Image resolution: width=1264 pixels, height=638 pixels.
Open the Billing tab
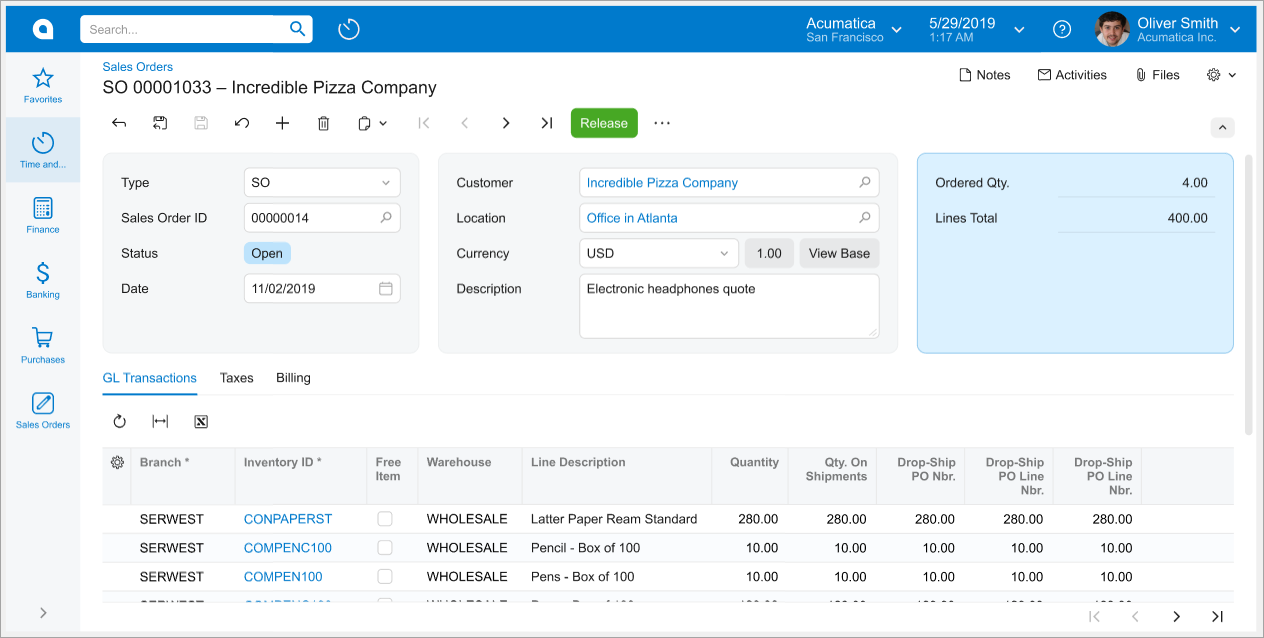click(293, 378)
